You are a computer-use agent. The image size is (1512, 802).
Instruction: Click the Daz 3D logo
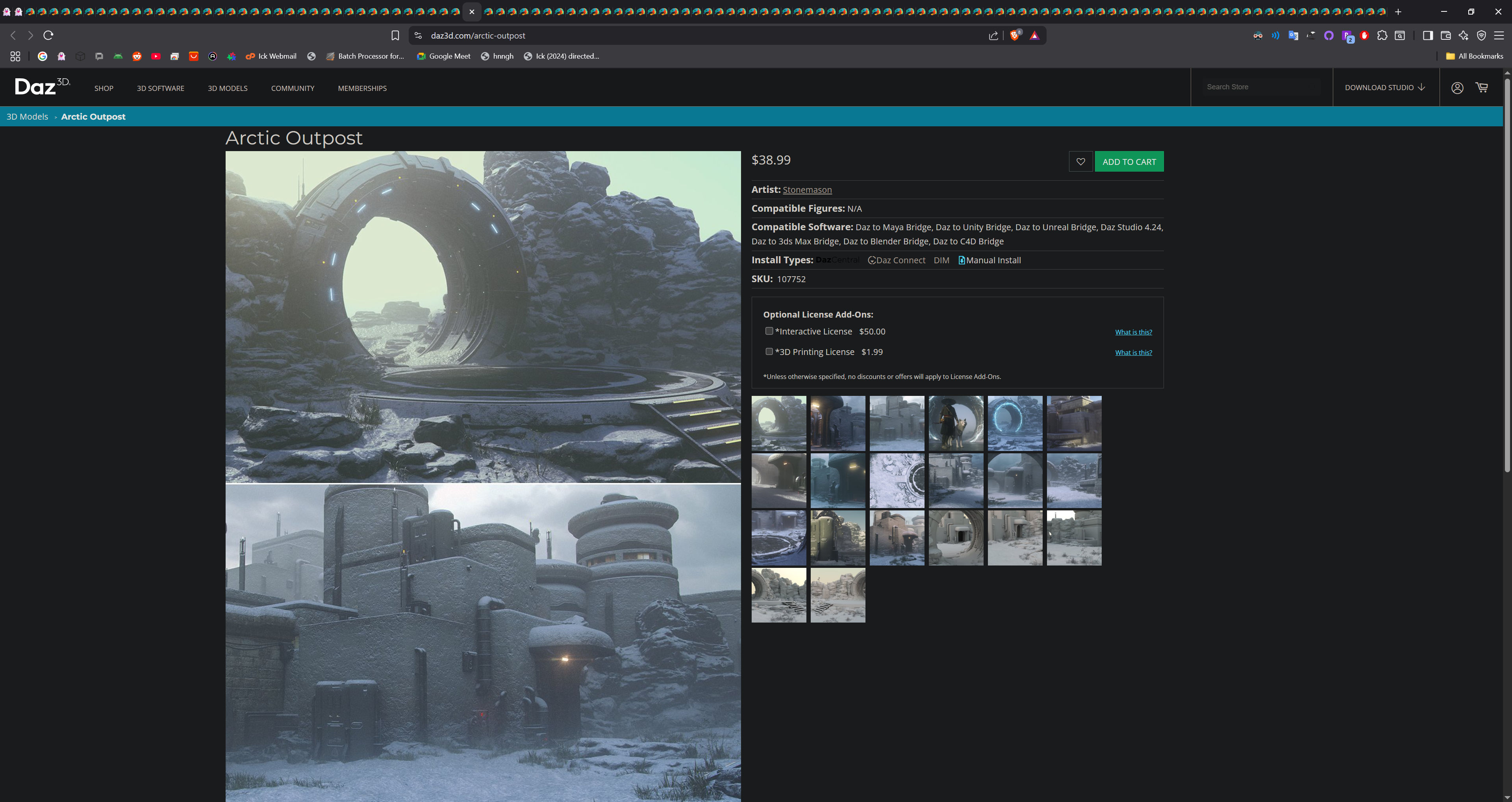[42, 86]
